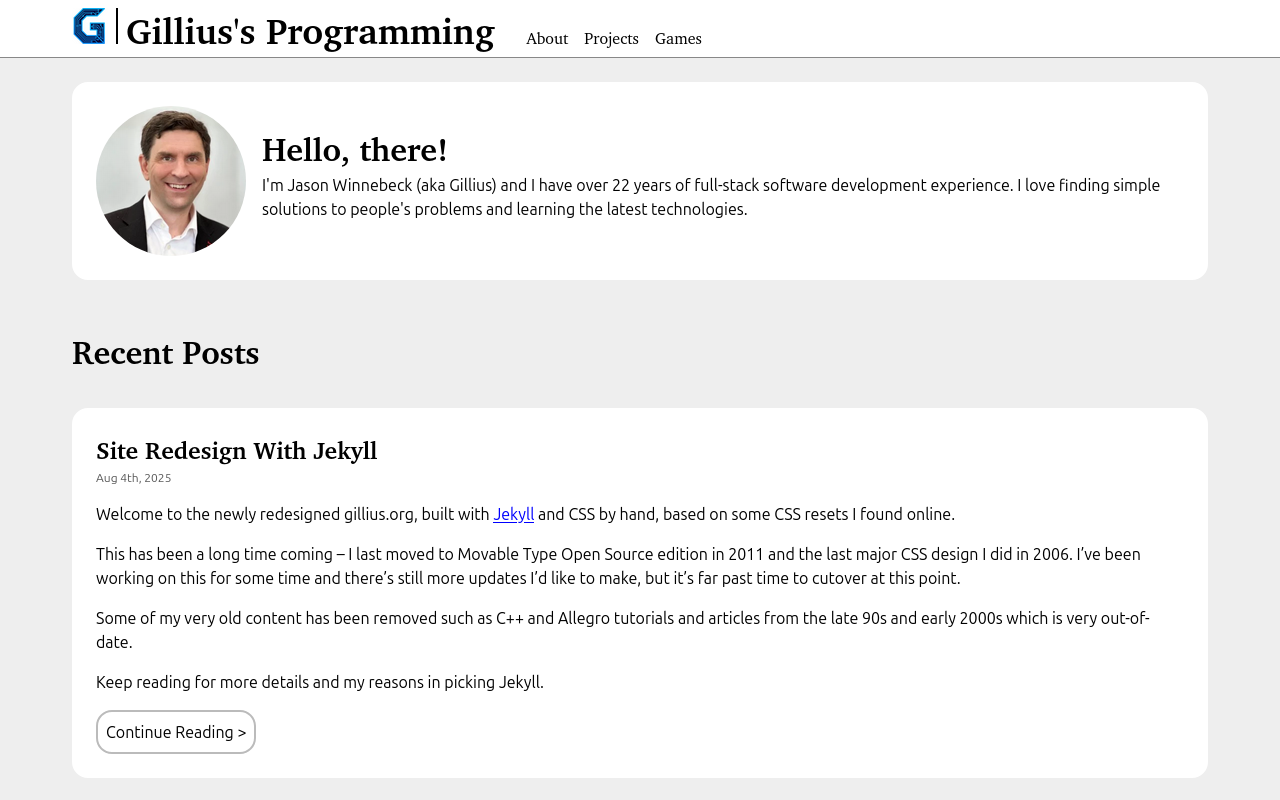Open the Projects navigation item
The height and width of the screenshot is (800, 1280).
[611, 39]
